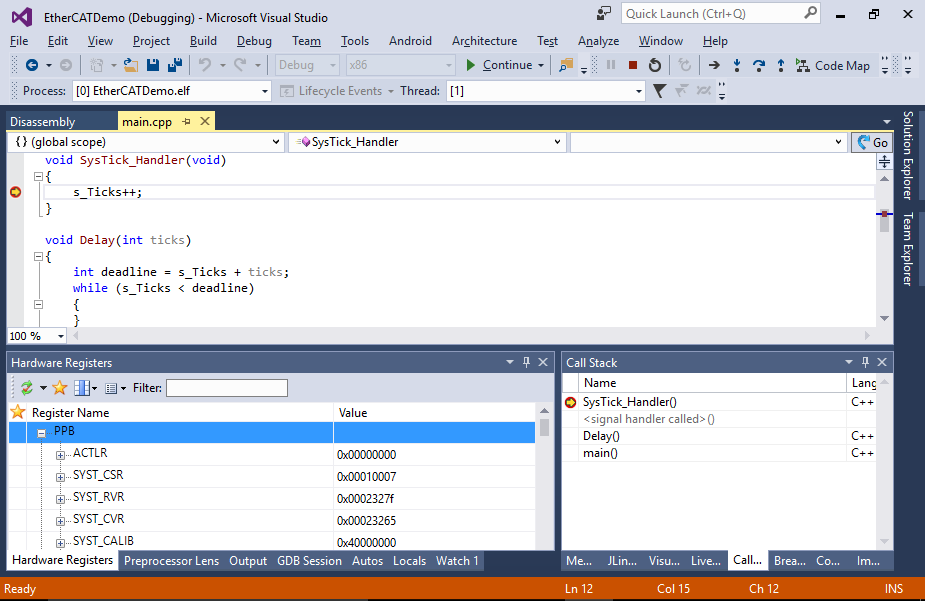925x601 pixels.
Task: Navigate backward with the back arrow
Action: tap(32, 65)
